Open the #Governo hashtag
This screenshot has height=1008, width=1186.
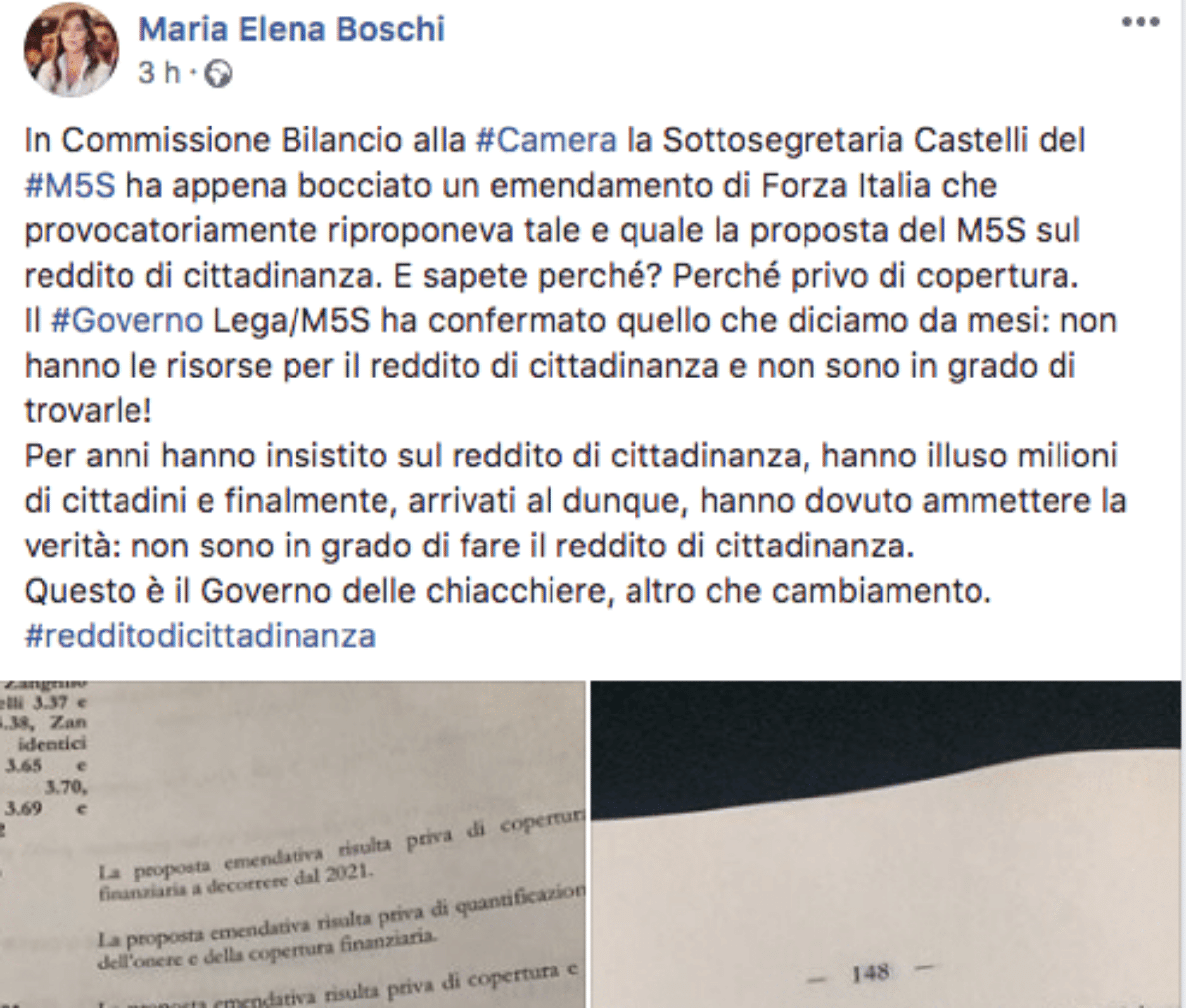coord(127,321)
